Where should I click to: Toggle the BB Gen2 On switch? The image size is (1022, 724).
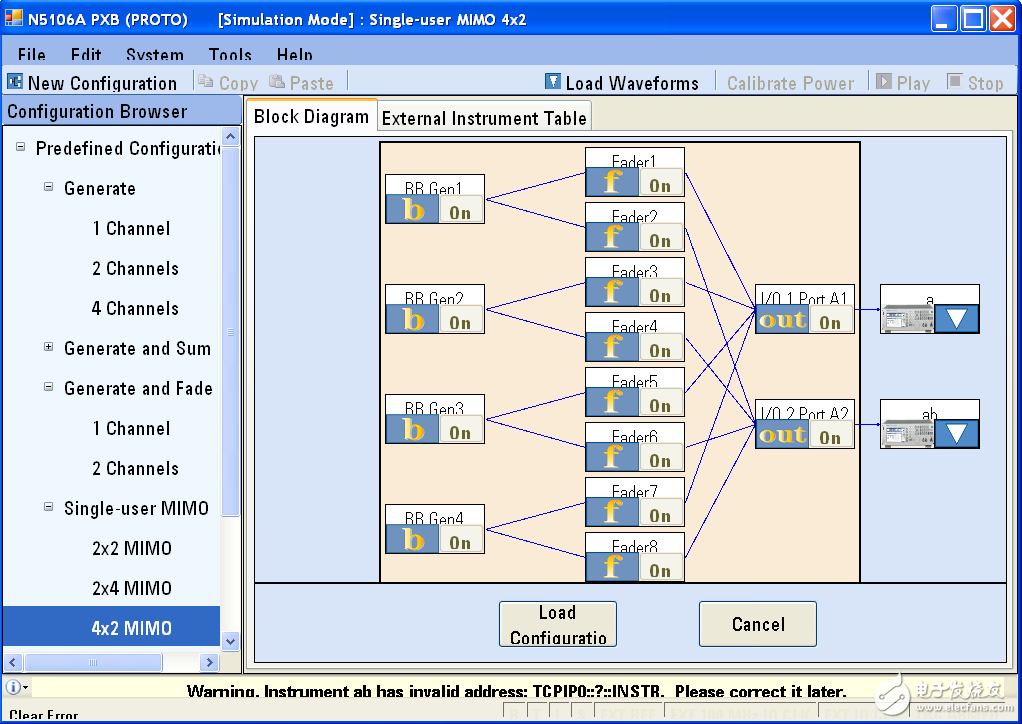[x=461, y=322]
